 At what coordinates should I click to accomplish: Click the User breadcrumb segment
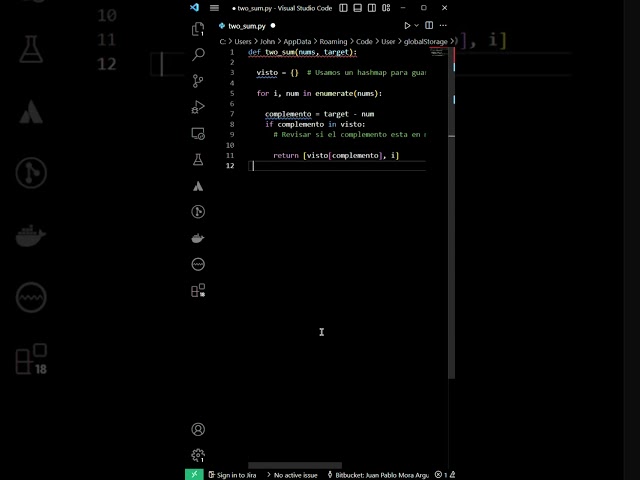[388, 42]
